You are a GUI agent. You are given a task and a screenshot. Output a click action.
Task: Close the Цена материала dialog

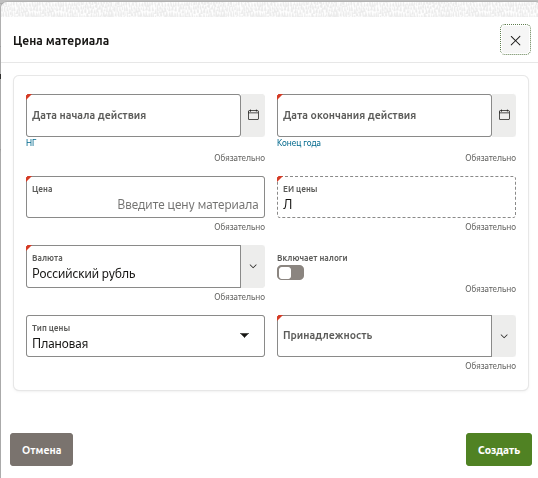pyautogui.click(x=515, y=40)
